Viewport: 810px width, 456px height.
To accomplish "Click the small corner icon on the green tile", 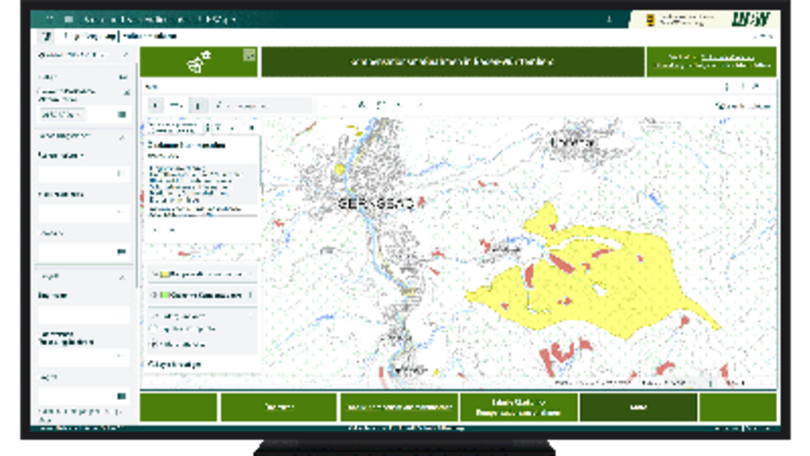I will [x=250, y=55].
